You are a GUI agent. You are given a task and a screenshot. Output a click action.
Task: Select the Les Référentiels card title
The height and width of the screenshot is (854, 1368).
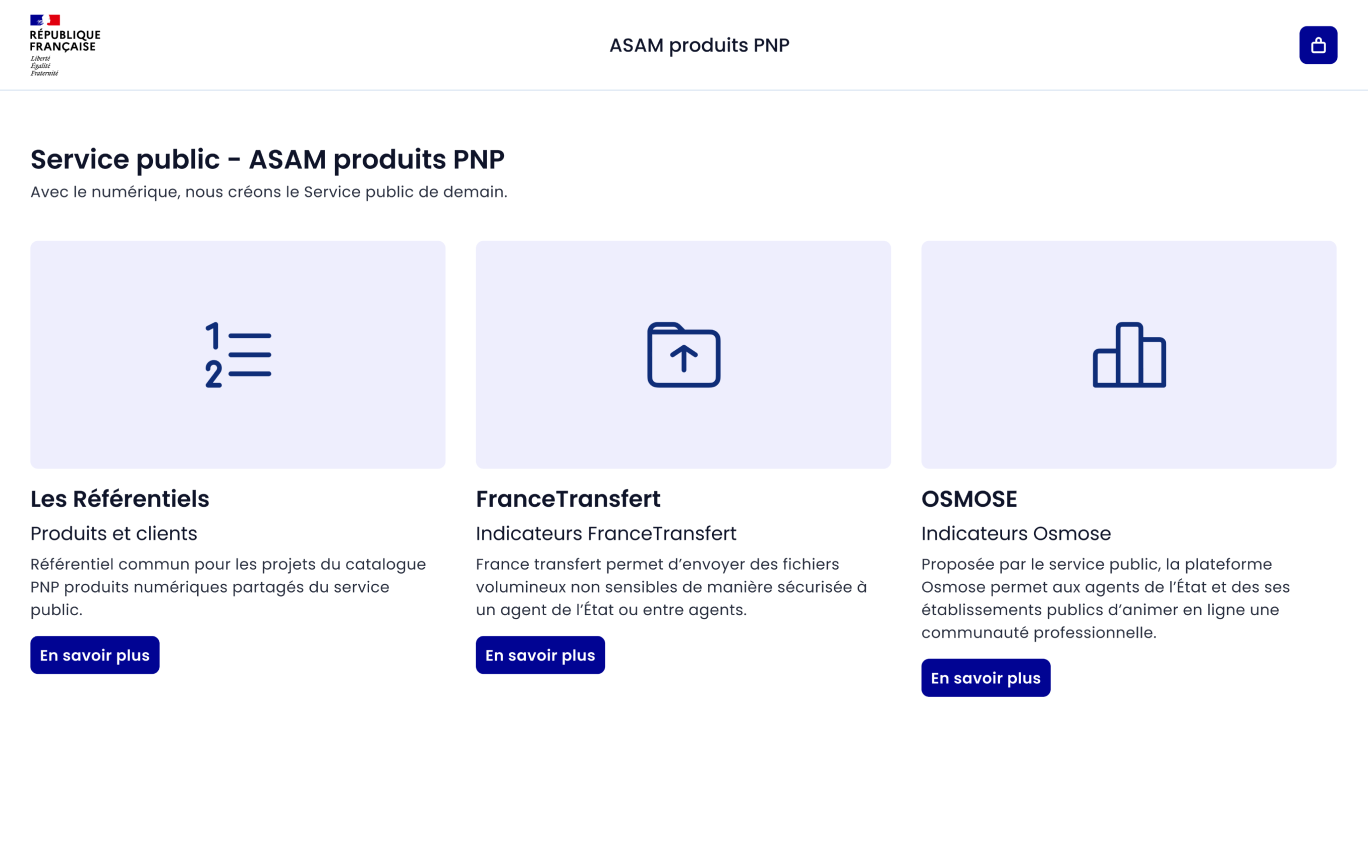(120, 498)
